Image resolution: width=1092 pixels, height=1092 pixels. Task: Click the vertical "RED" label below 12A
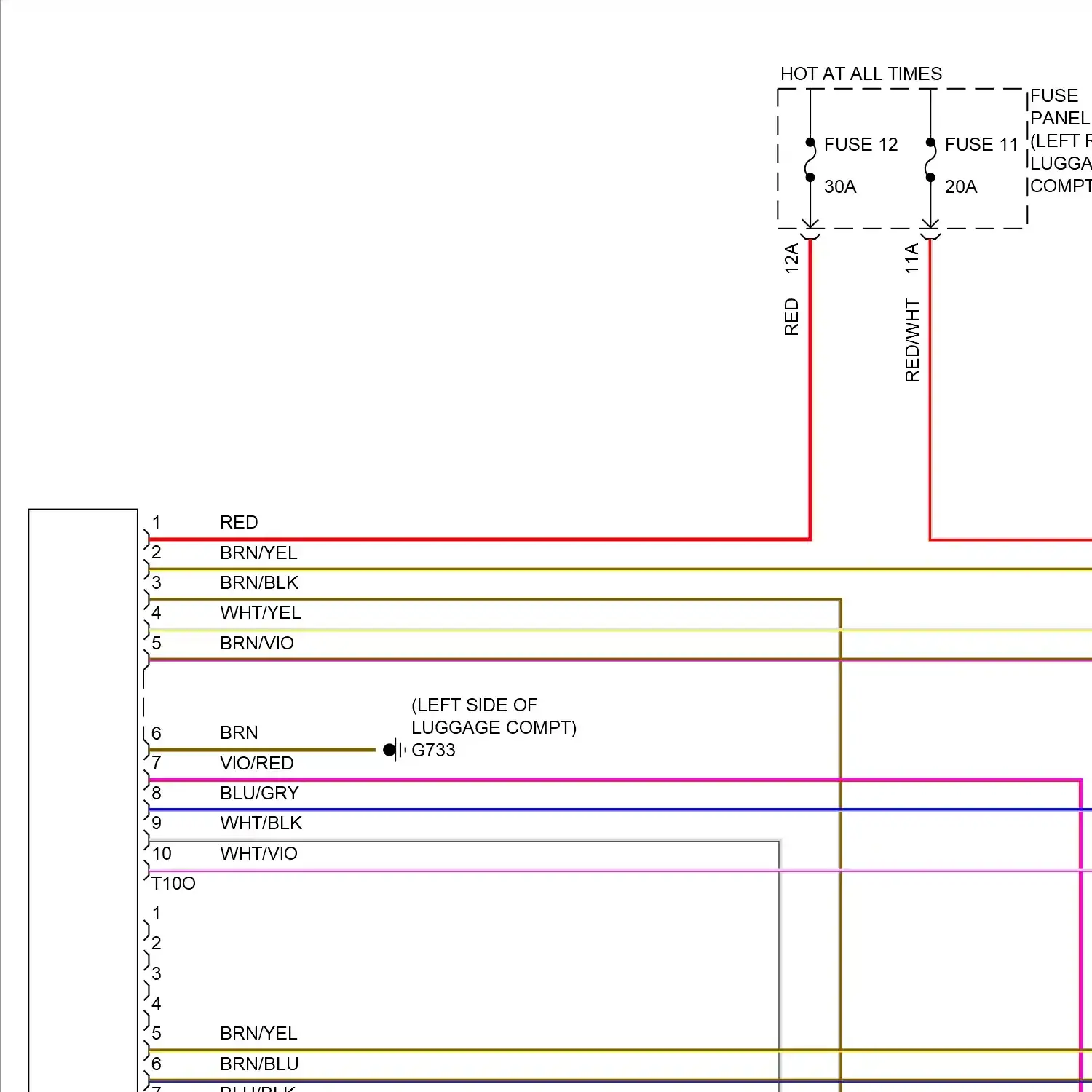791,317
